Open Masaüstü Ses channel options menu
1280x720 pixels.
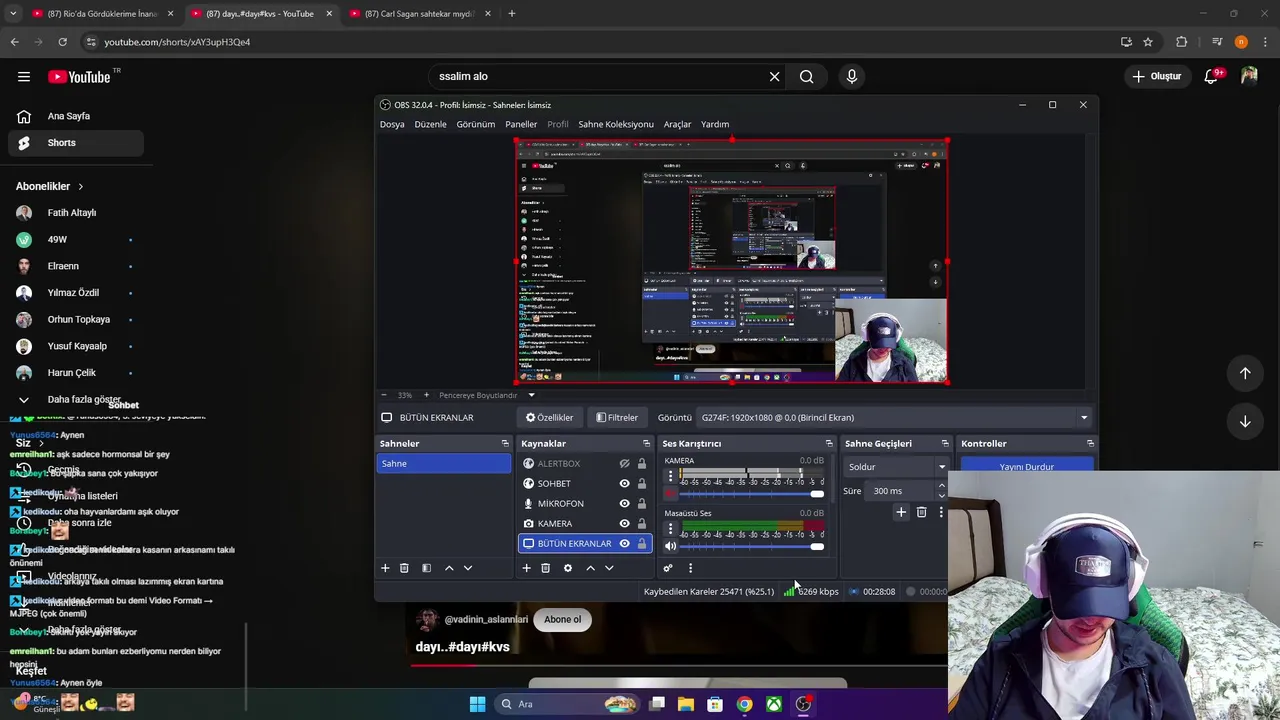click(670, 528)
